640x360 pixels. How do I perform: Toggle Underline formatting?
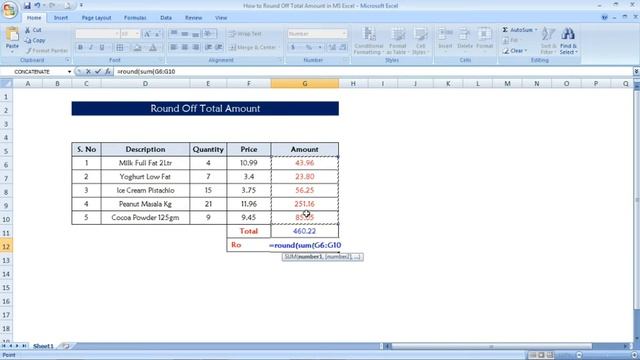[x=102, y=48]
